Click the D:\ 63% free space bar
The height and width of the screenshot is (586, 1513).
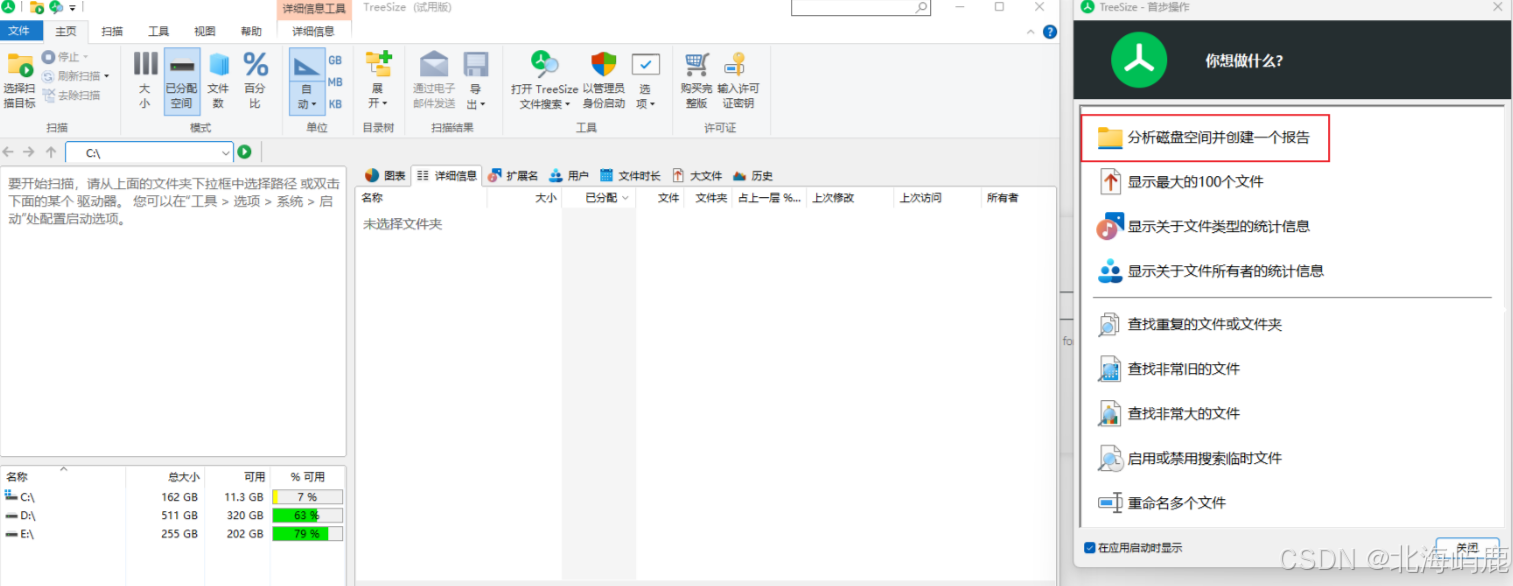coord(307,516)
